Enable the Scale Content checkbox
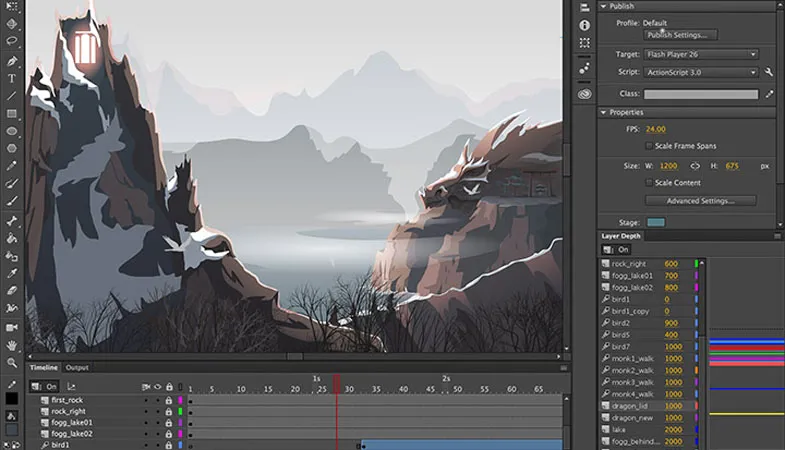785x450 pixels. pos(649,183)
